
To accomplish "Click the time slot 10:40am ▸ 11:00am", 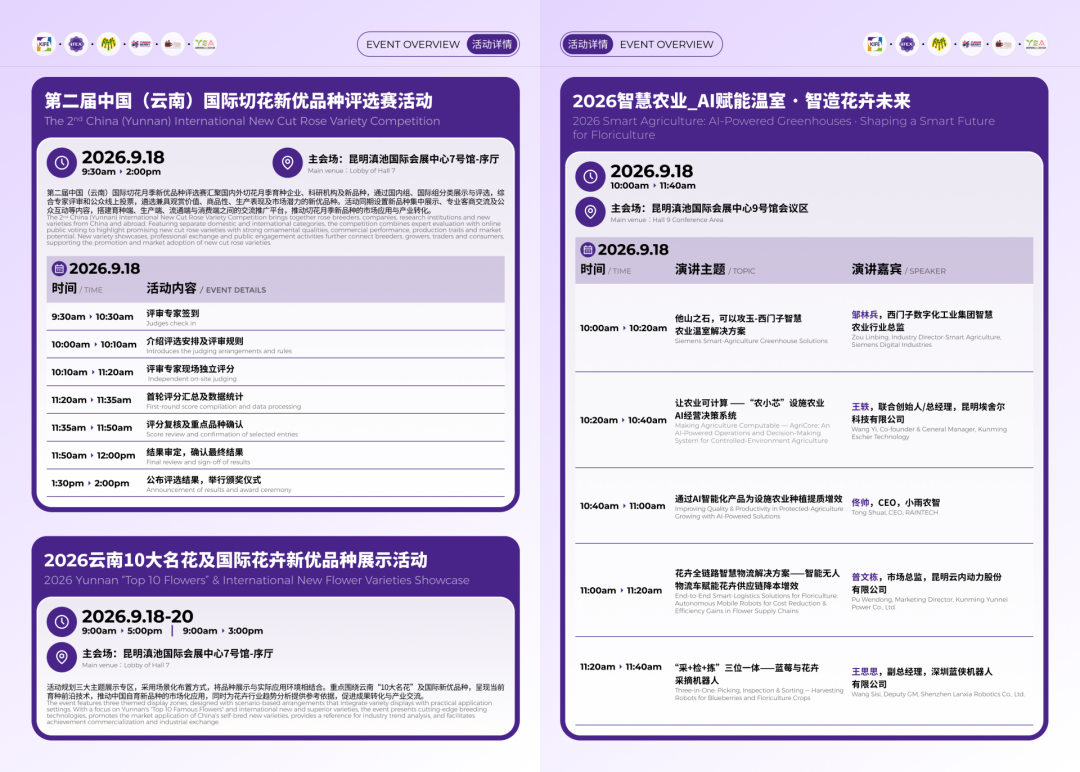I will pyautogui.click(x=623, y=505).
